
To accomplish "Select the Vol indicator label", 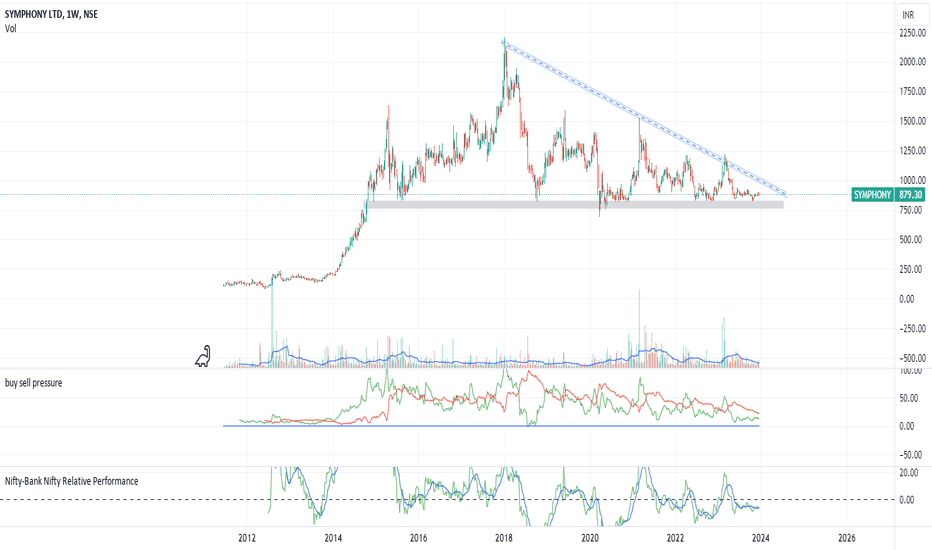I will pyautogui.click(x=11, y=29).
